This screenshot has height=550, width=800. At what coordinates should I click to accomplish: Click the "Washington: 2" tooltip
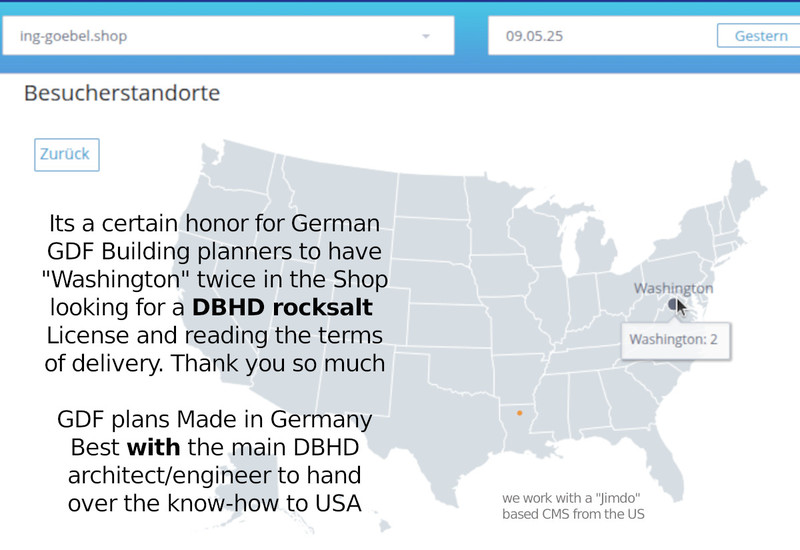674,339
